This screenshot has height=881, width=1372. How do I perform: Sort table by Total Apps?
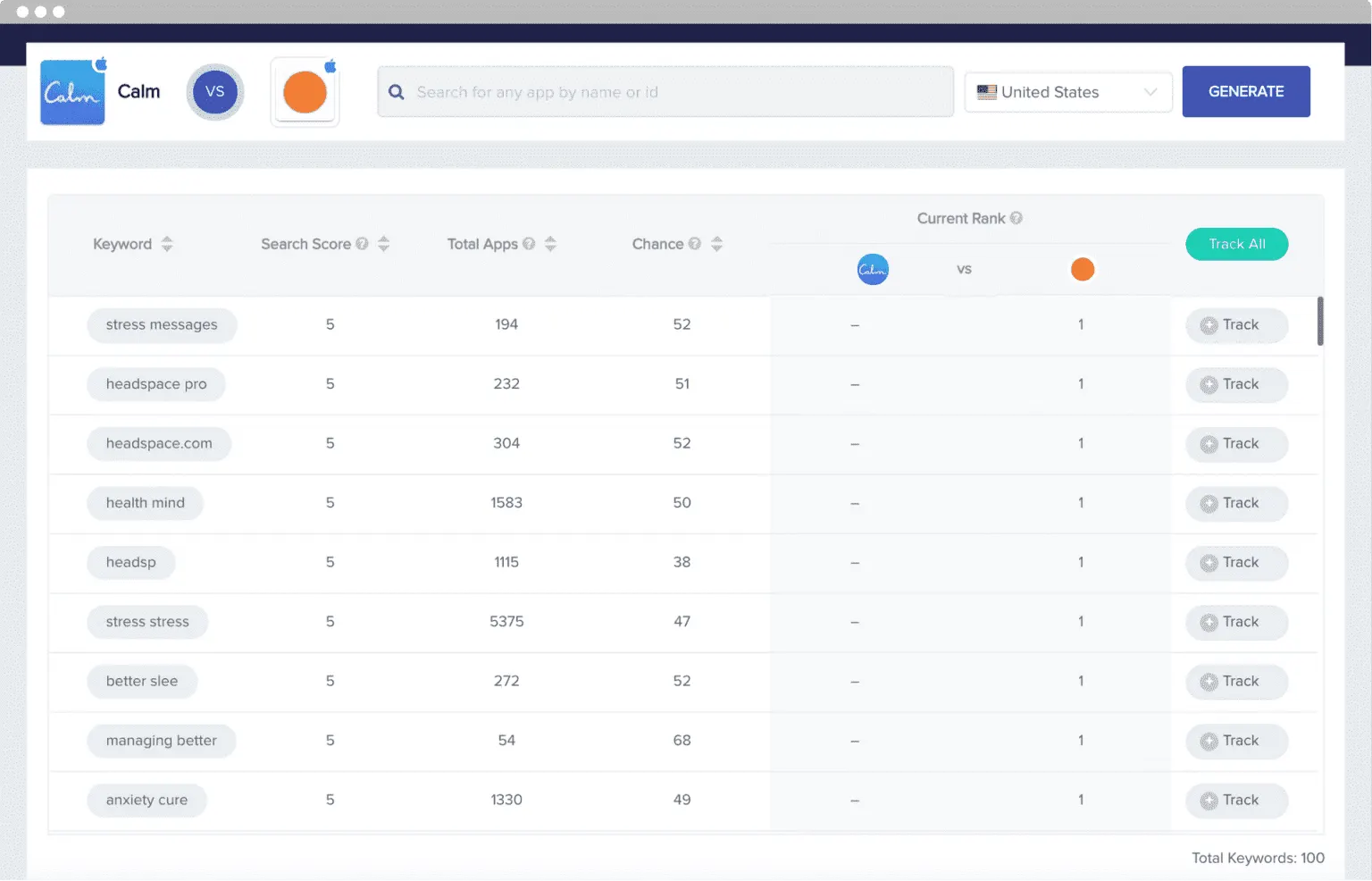(550, 244)
